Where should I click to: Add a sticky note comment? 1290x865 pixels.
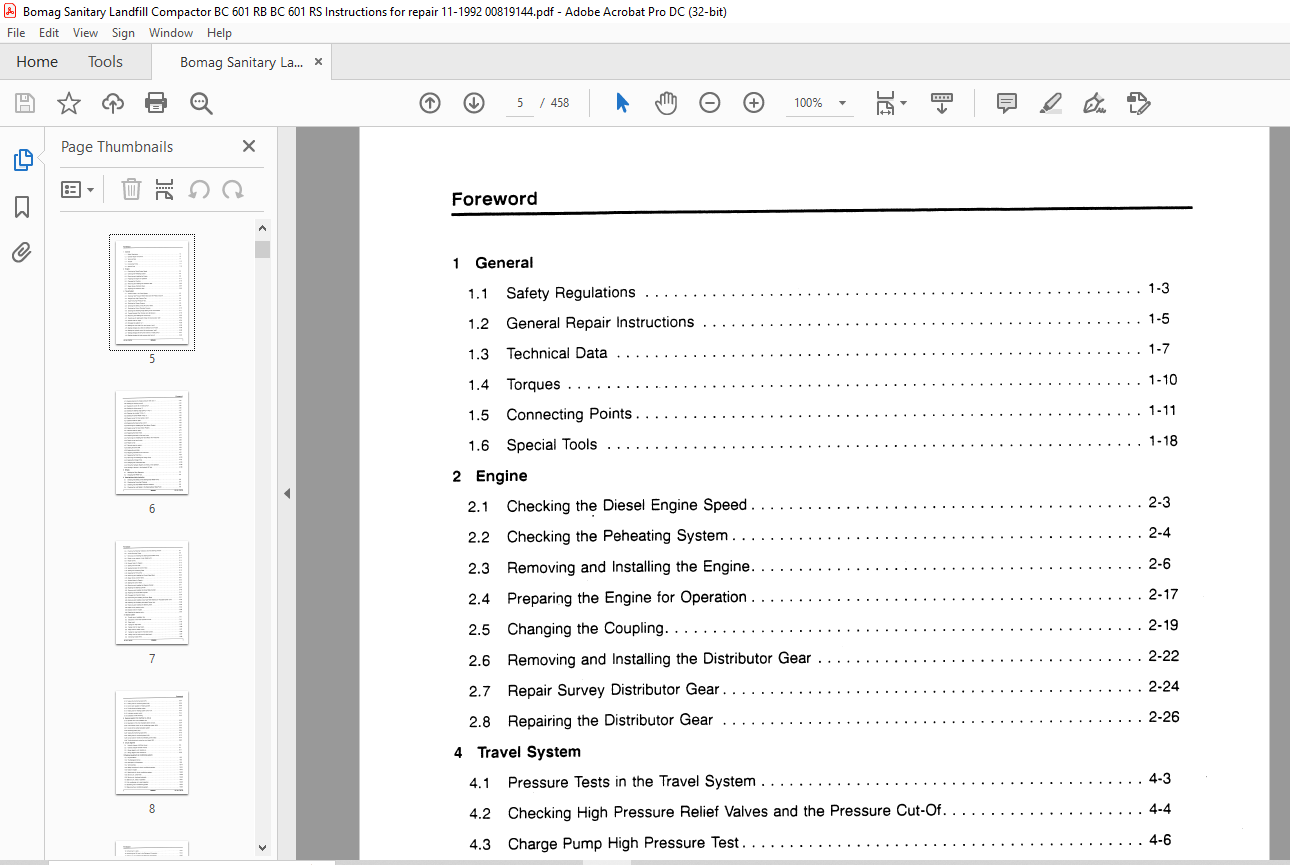pyautogui.click(x=1007, y=103)
